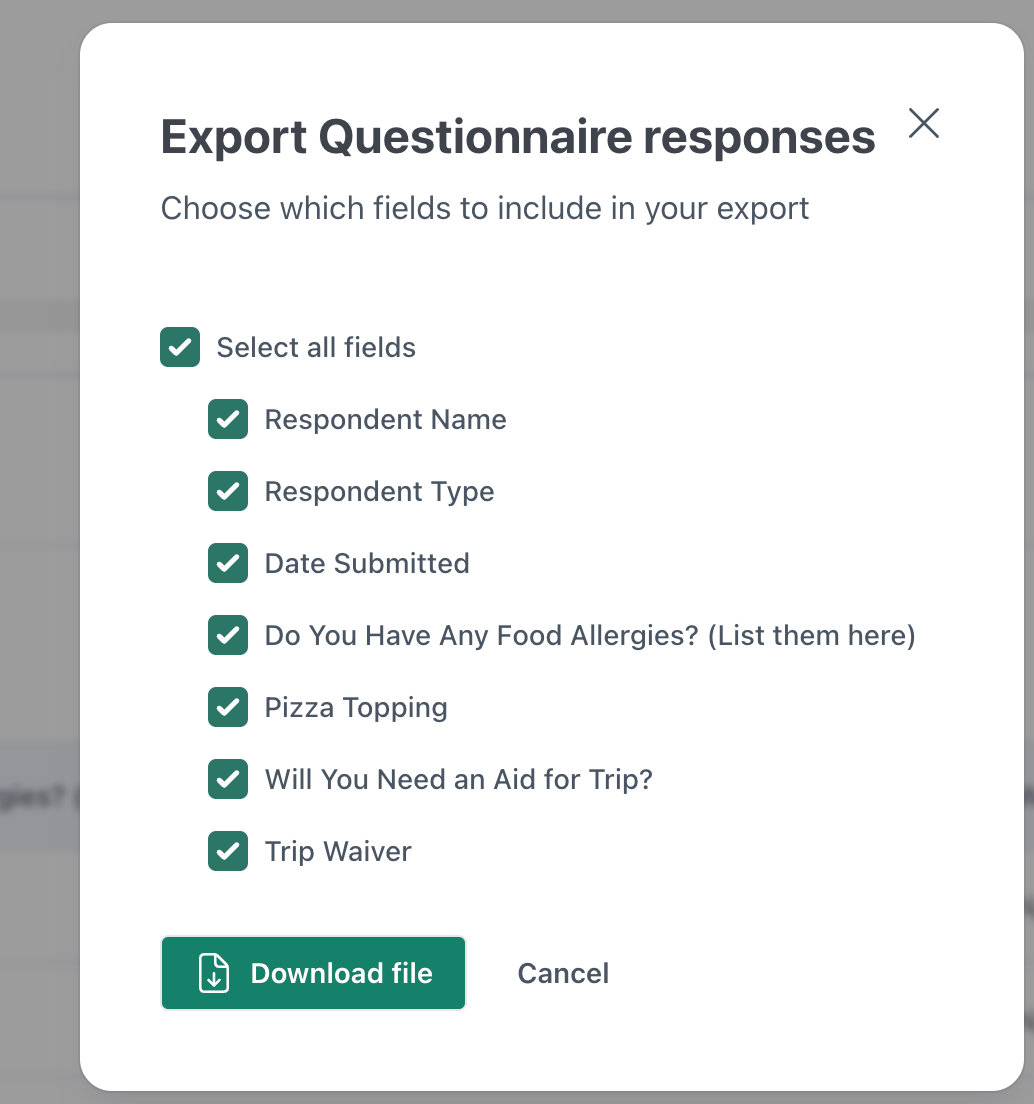Toggle the Respondent Type checkbox
Image resolution: width=1034 pixels, height=1104 pixels.
point(227,491)
